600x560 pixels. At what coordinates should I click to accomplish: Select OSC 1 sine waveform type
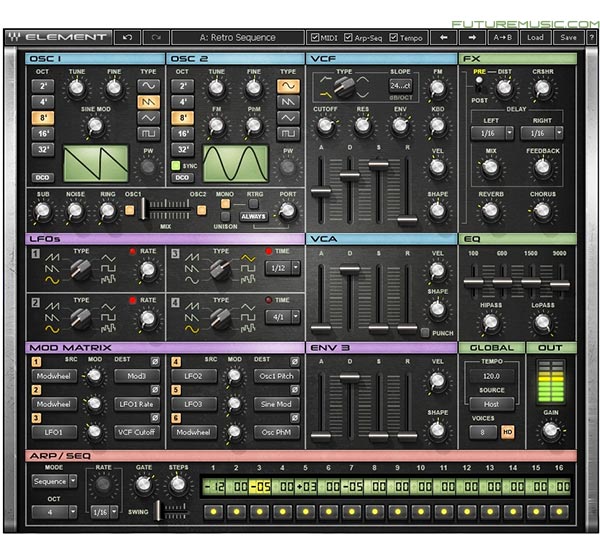(148, 86)
